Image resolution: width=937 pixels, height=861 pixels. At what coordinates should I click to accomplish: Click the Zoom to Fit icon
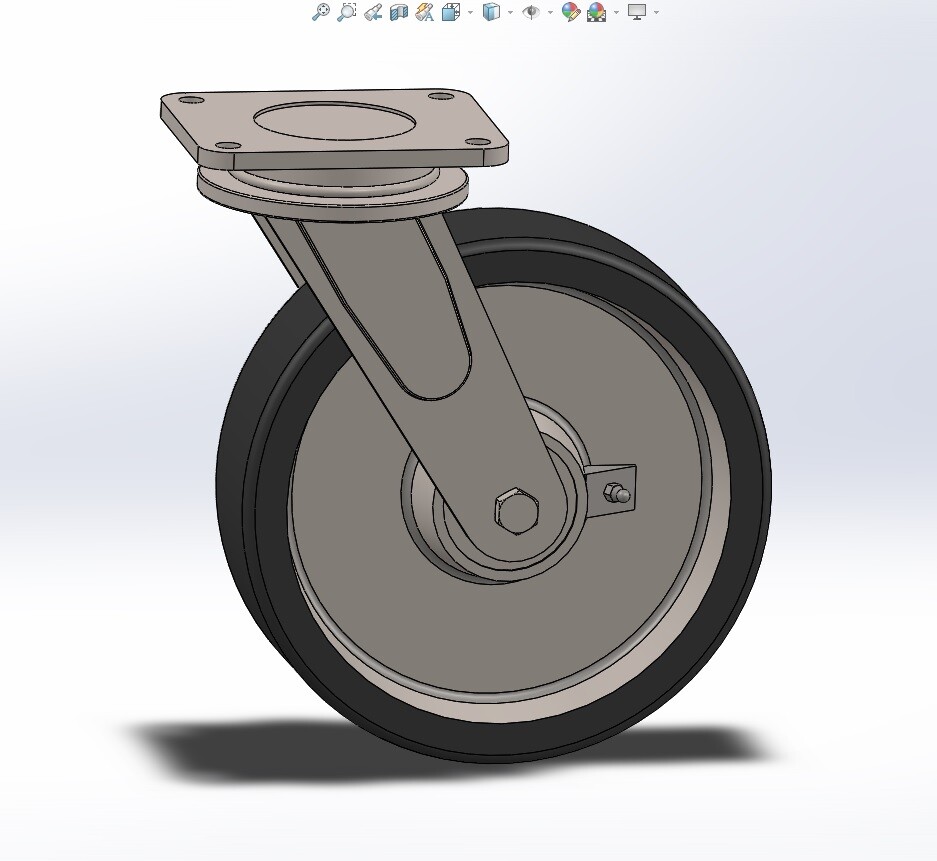pyautogui.click(x=322, y=12)
